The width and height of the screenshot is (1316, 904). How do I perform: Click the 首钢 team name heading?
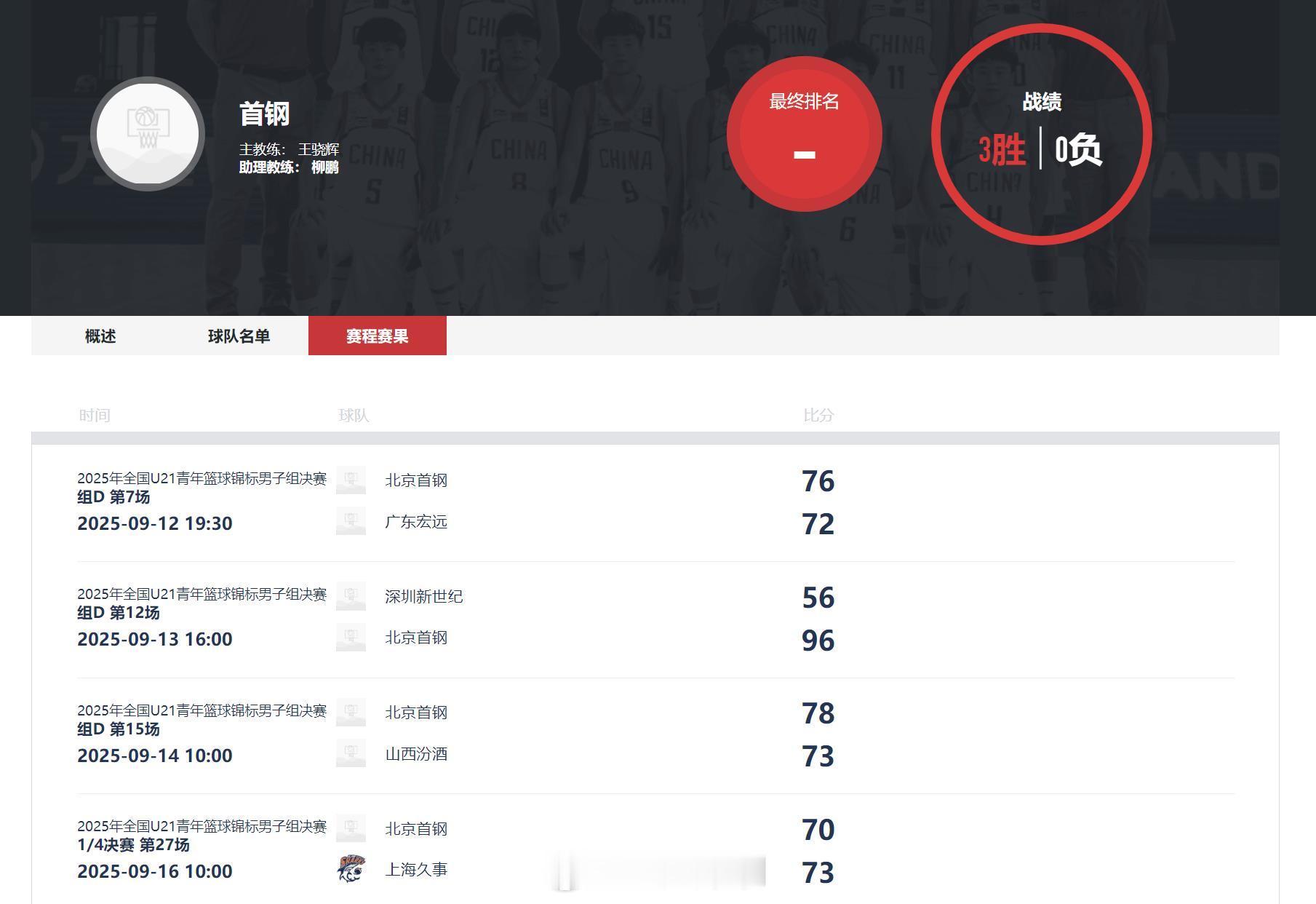tap(265, 114)
